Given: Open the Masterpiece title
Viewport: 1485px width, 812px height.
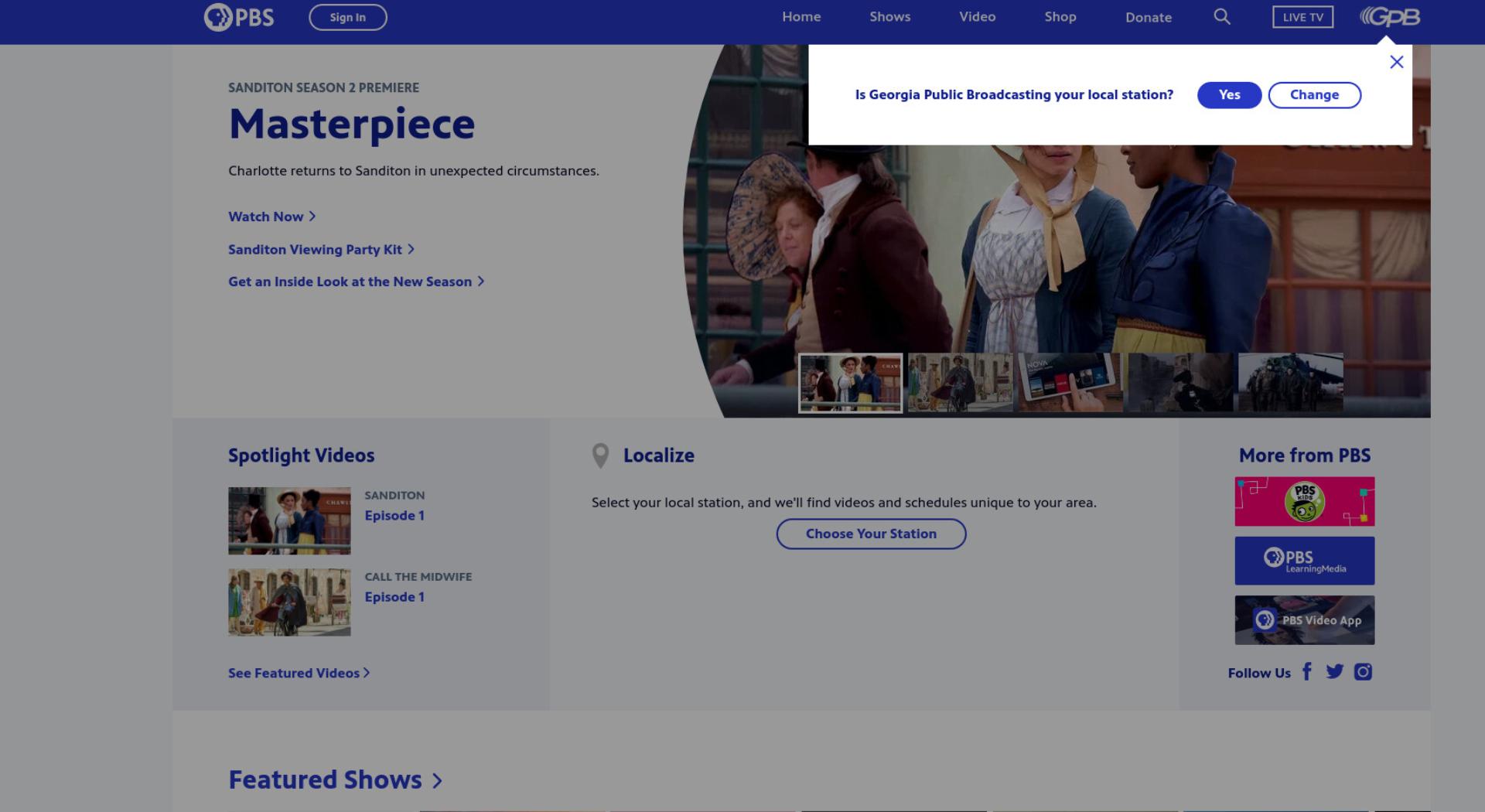Looking at the screenshot, I should (352, 124).
